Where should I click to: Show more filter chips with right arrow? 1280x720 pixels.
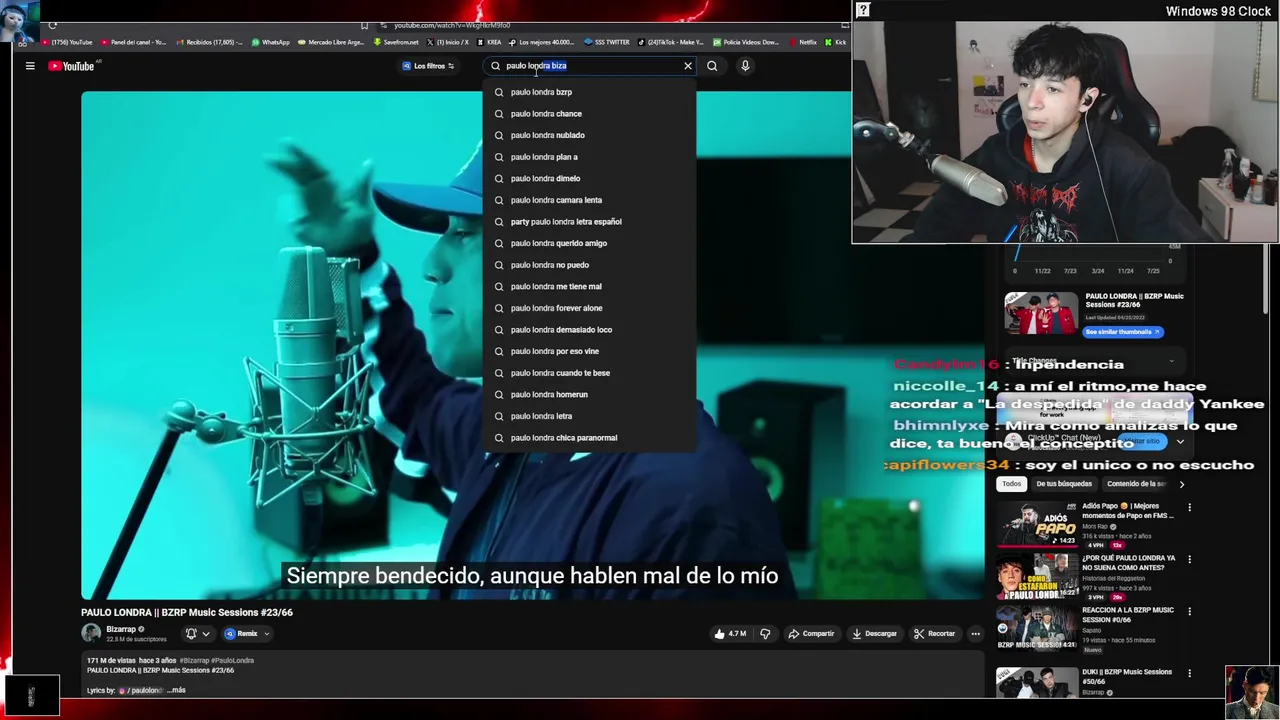coord(1181,484)
